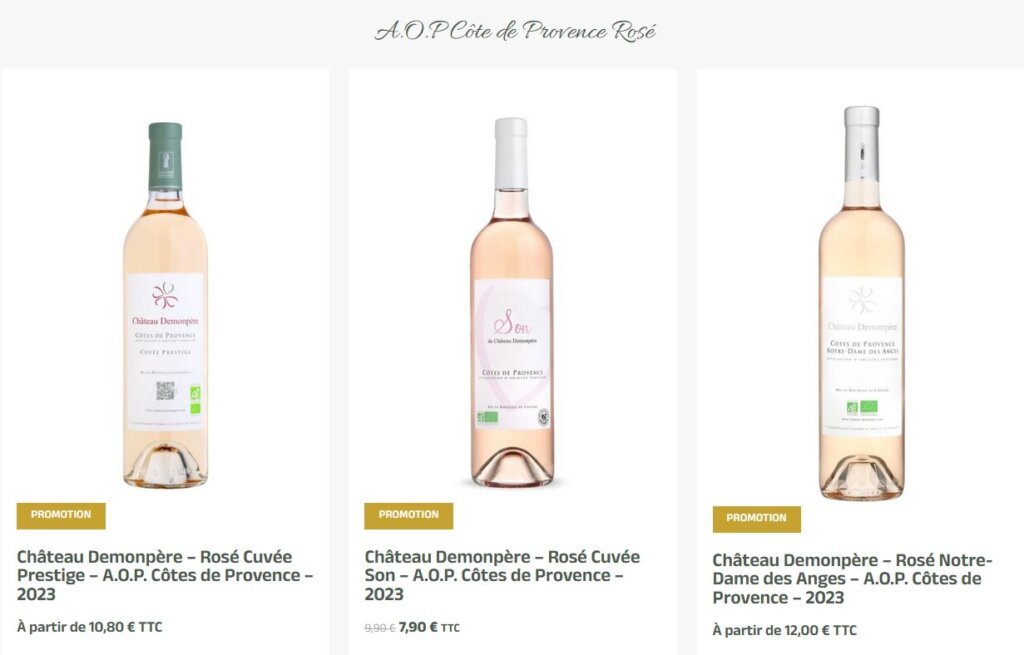This screenshot has width=1024, height=655.
Task: Click the silver capsule on Notre-Dame des Anges bottle
Action: [861, 143]
